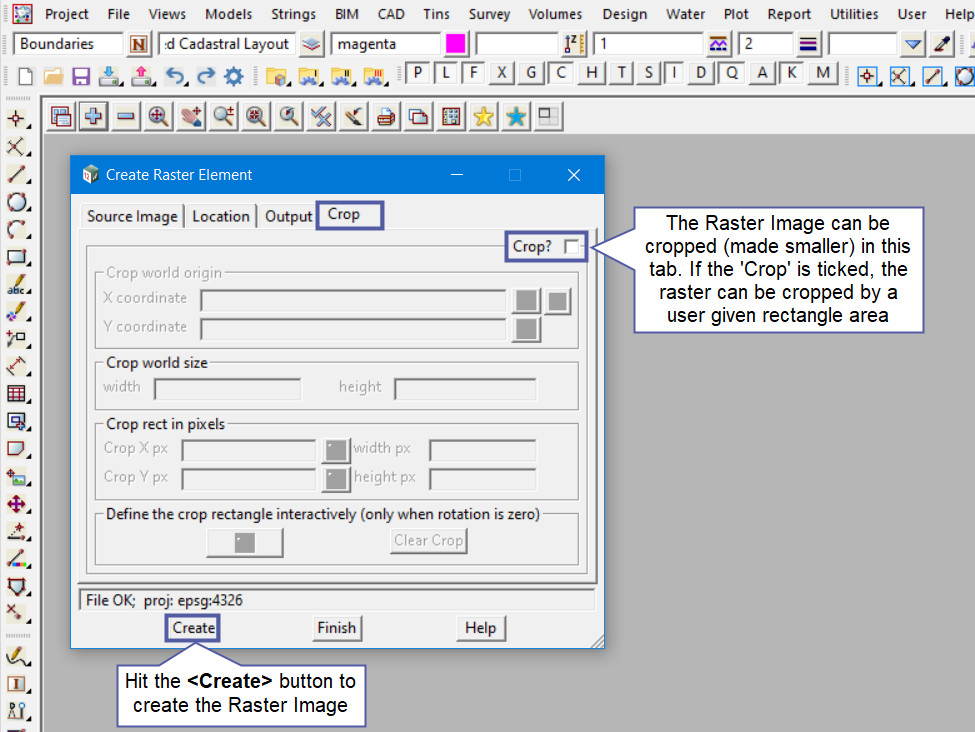Screen dimensions: 975x732
Task: Click the settings gear icon in top toolbar
Action: [234, 76]
